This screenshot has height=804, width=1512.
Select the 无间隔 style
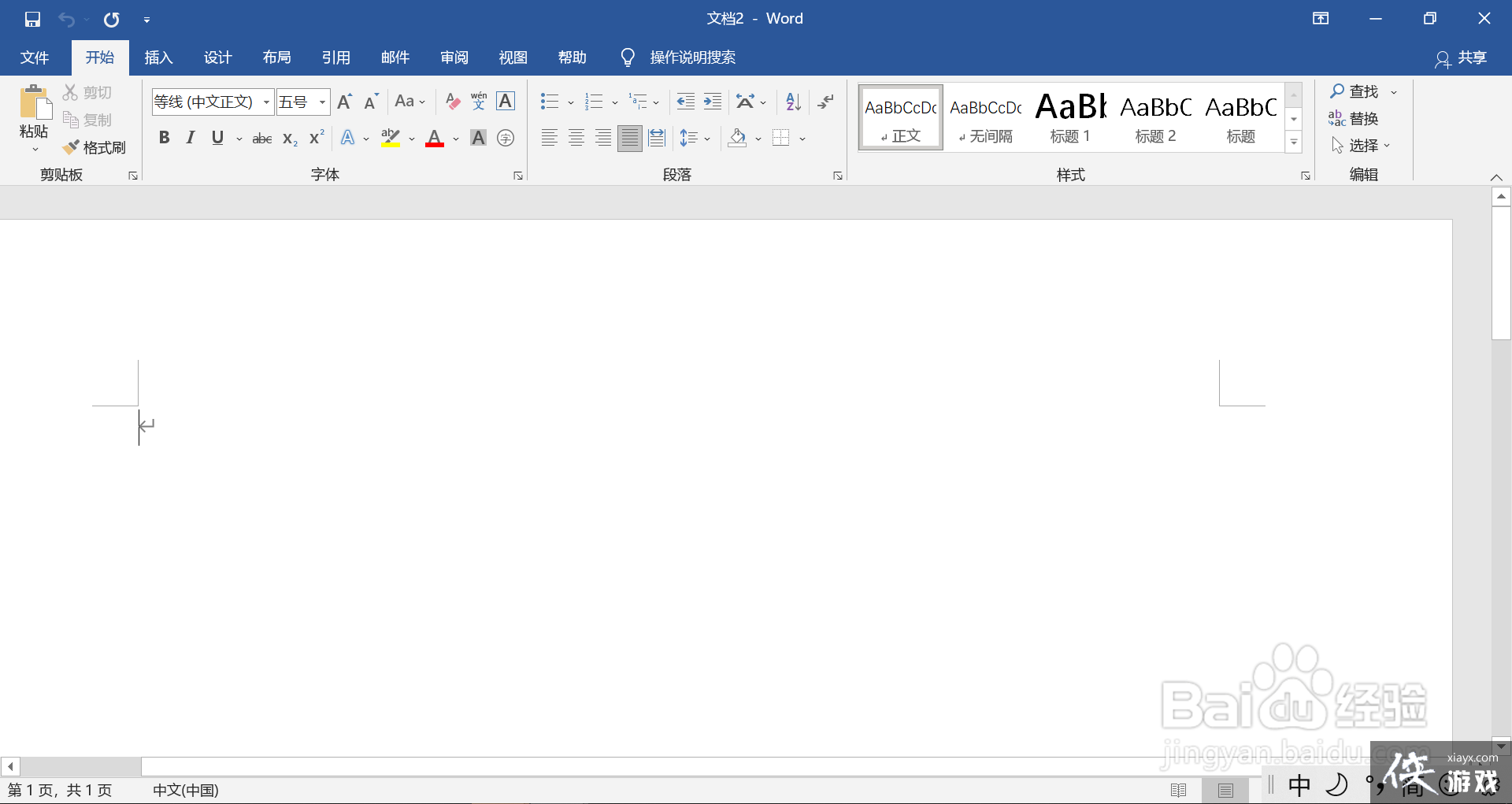click(985, 117)
